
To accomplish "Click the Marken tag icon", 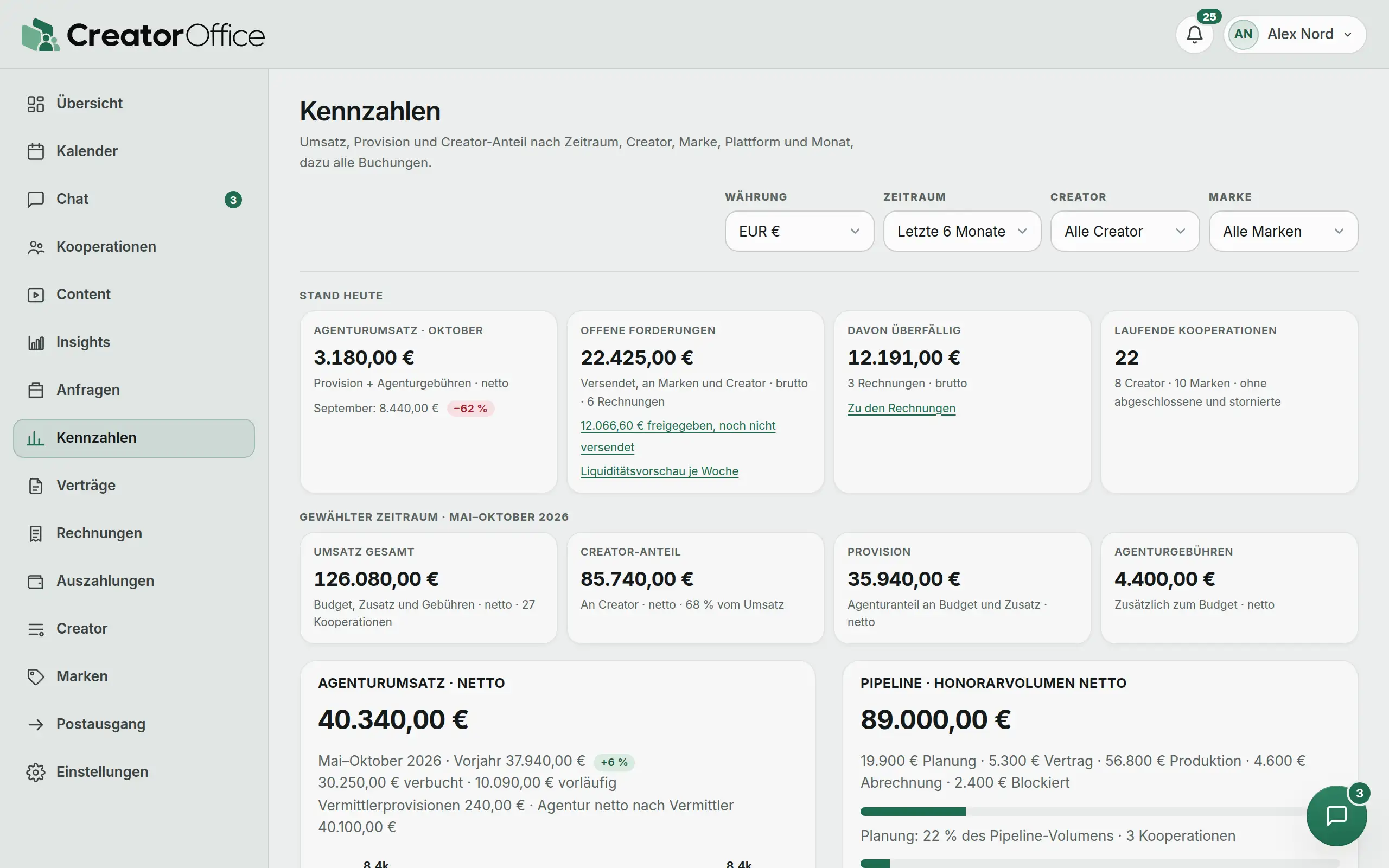I will 36,676.
